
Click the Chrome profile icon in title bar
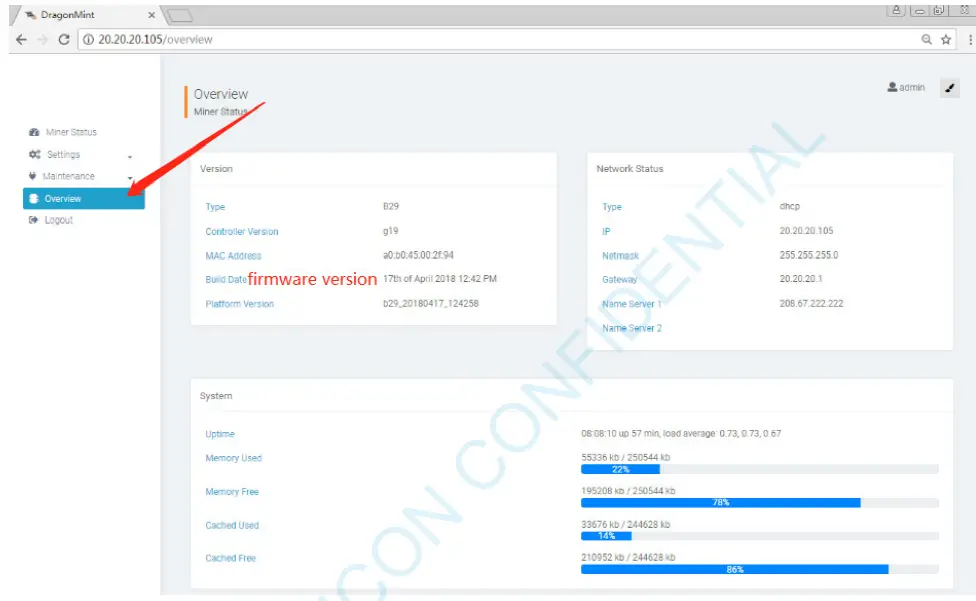point(896,10)
